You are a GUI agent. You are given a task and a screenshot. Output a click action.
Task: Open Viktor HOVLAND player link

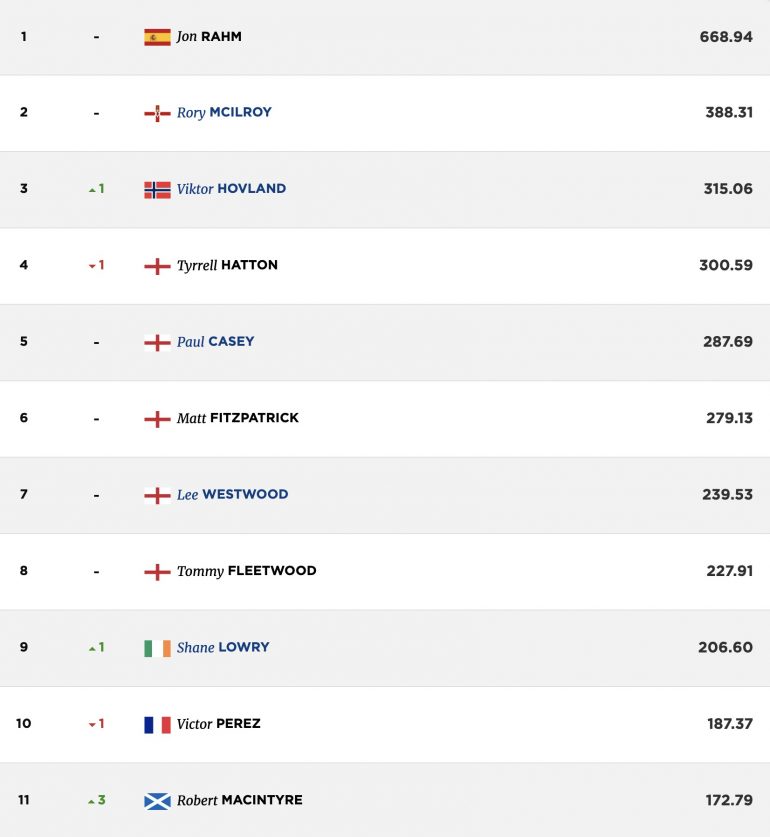coord(231,189)
